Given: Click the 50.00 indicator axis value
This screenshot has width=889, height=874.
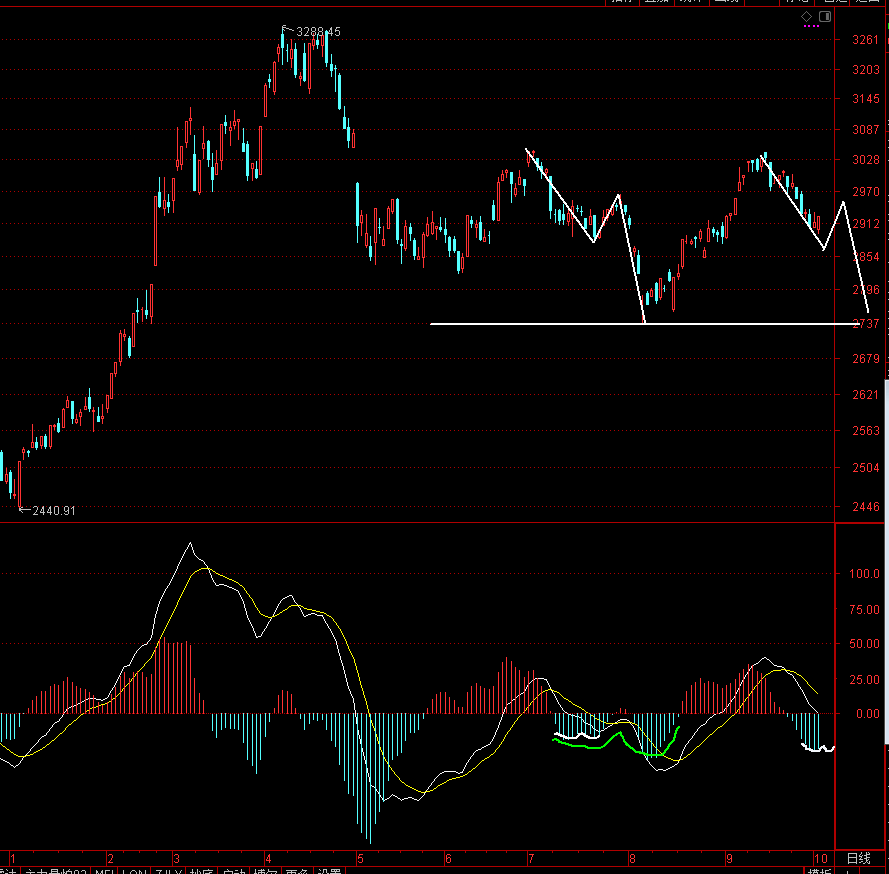Looking at the screenshot, I should [x=864, y=644].
